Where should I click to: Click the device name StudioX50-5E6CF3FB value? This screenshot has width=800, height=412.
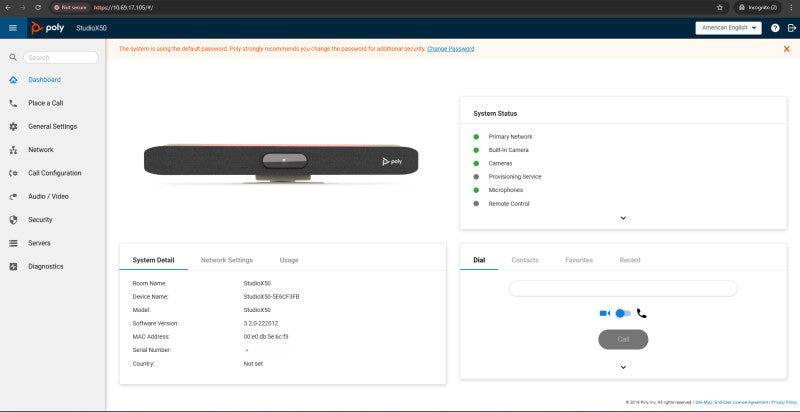pos(271,296)
